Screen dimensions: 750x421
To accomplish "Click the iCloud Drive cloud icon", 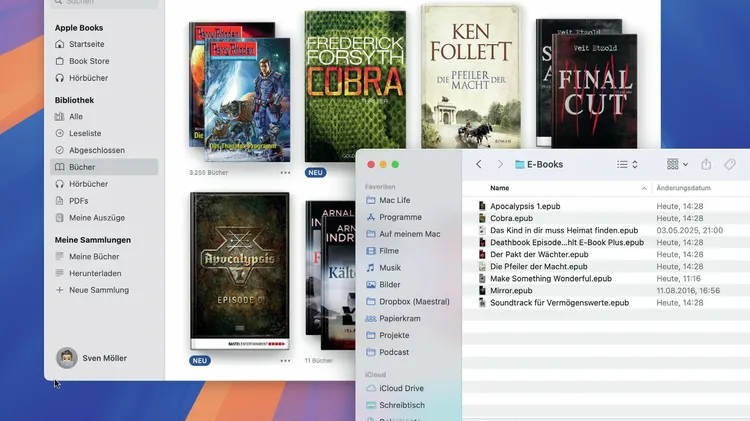I will click(x=371, y=388).
